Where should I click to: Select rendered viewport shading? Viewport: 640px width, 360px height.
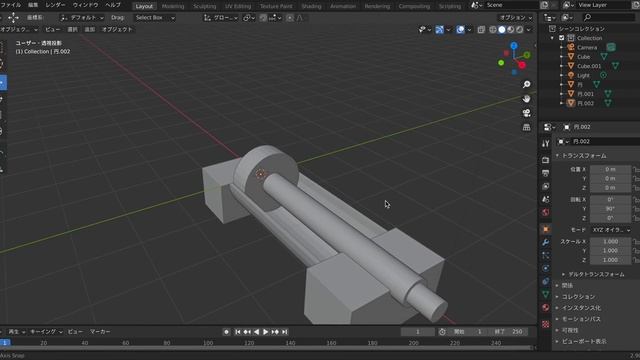pos(520,30)
